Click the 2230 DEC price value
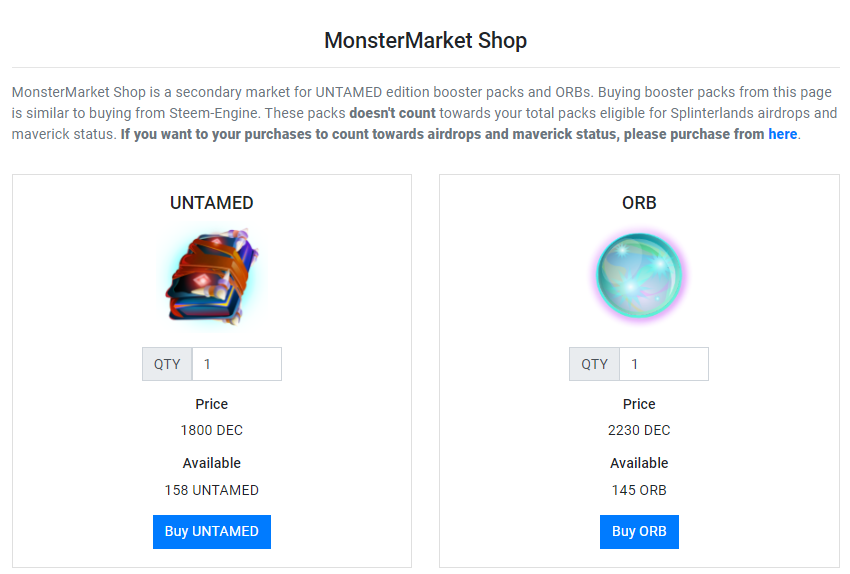The height and width of the screenshot is (574, 850). click(639, 431)
